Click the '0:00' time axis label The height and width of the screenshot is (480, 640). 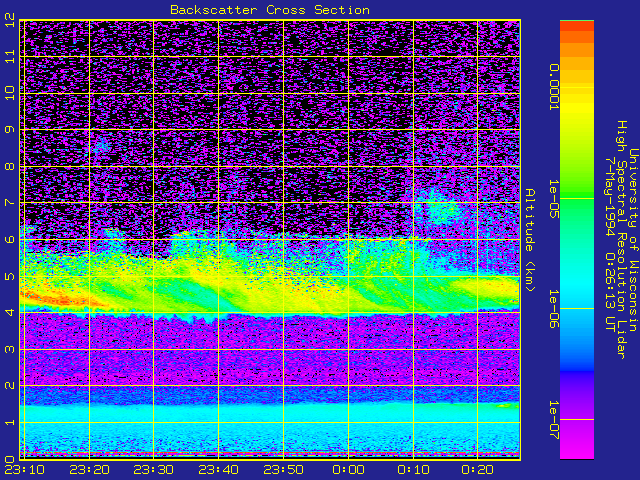point(348,470)
